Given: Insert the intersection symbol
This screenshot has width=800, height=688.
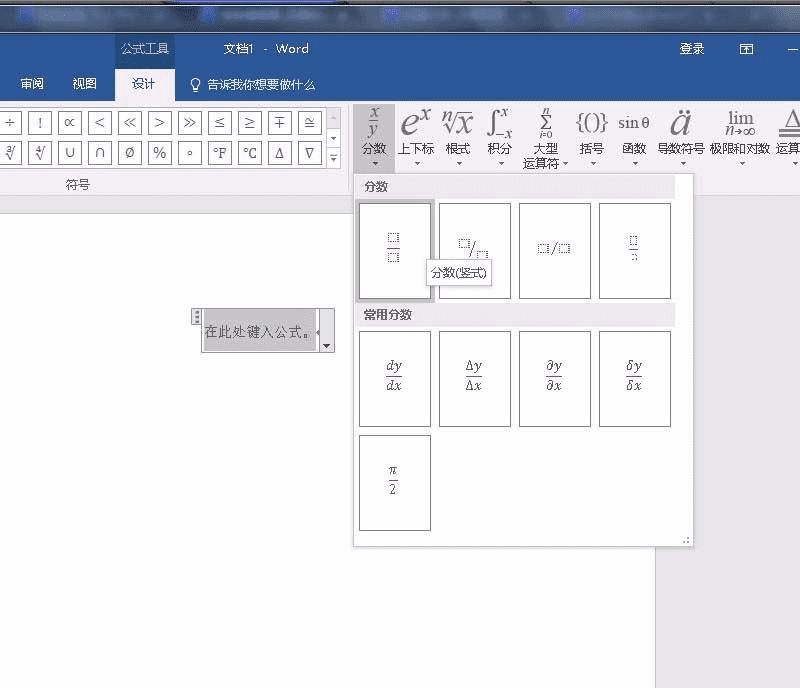Looking at the screenshot, I should click(99, 153).
